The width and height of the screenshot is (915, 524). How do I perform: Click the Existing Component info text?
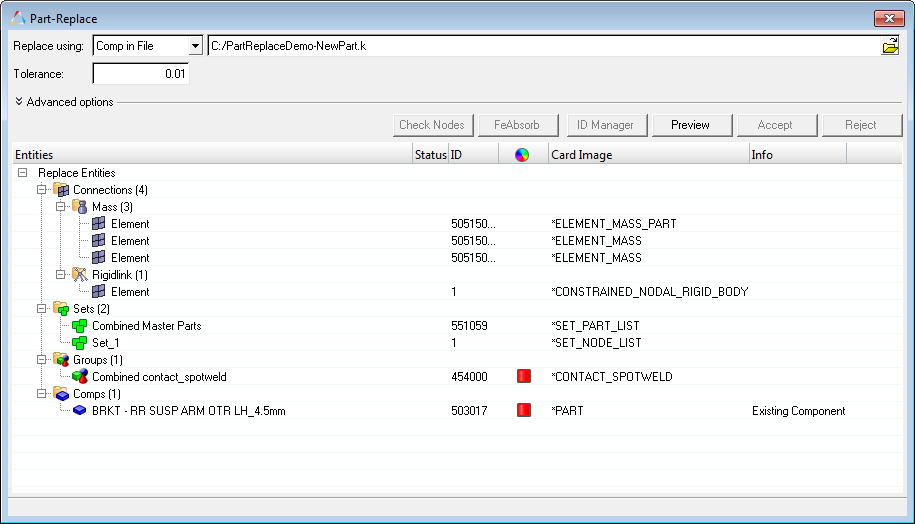click(x=798, y=411)
